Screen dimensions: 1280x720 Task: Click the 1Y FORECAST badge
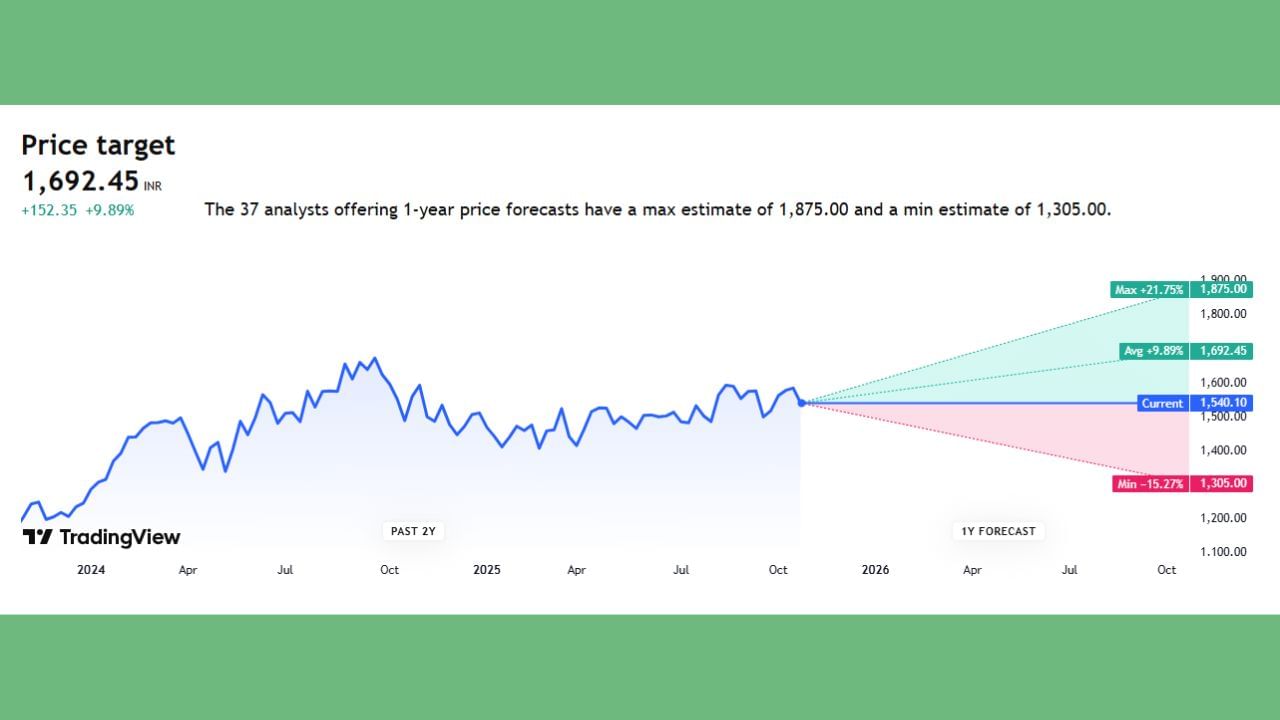(x=998, y=531)
